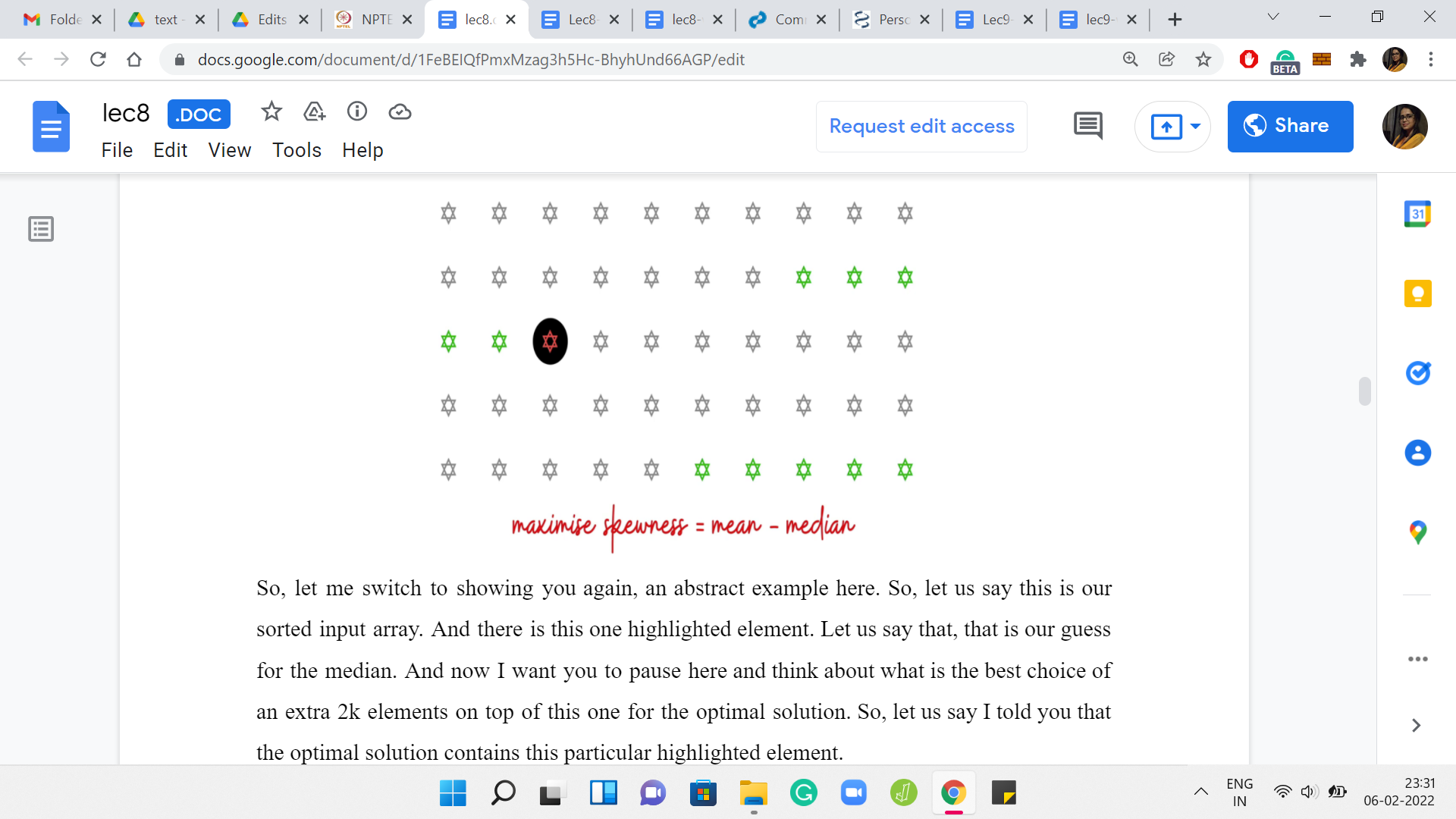Open Google Tasks side panel
The image size is (1456, 819).
(x=1417, y=373)
